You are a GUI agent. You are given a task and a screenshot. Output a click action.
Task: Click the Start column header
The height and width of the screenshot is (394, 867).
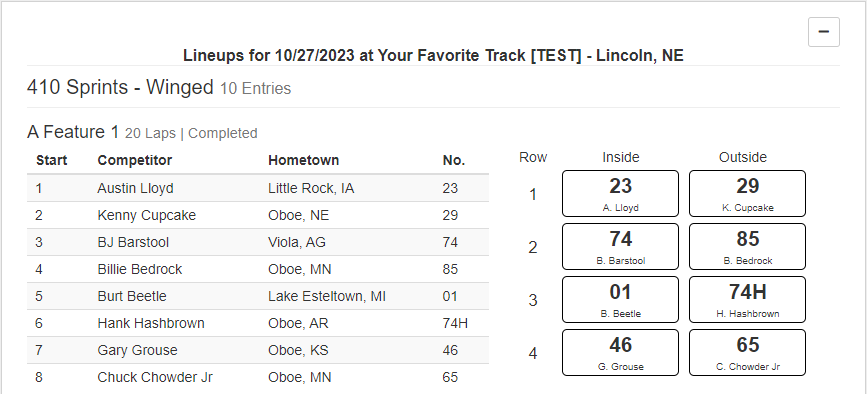coord(51,160)
